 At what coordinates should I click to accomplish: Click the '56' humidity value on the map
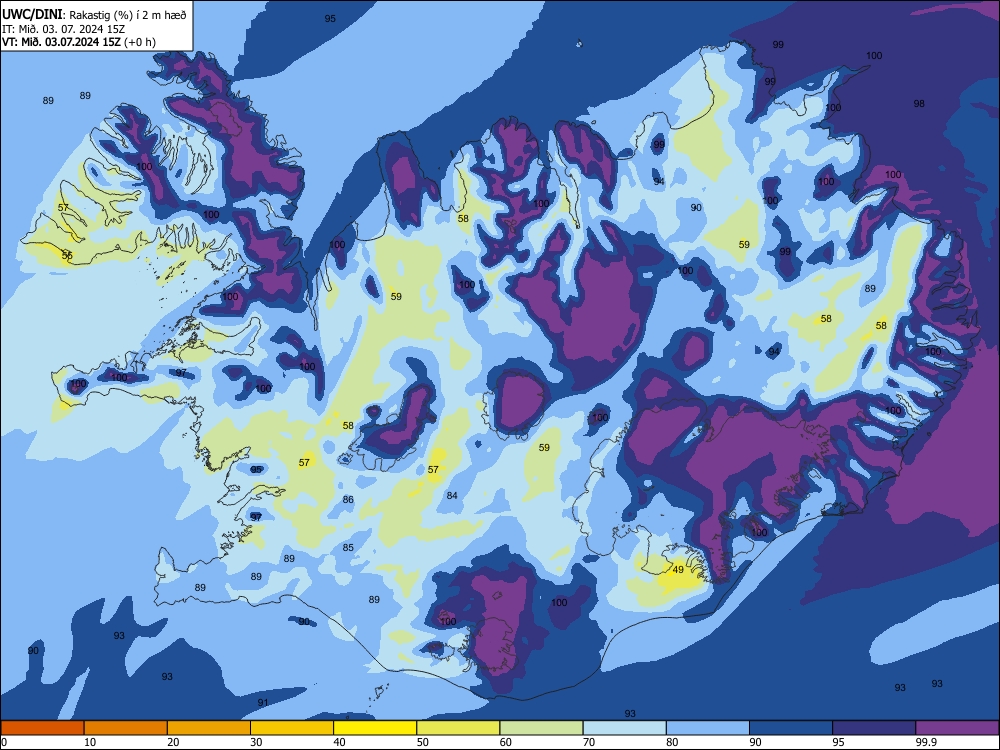pyautogui.click(x=67, y=255)
